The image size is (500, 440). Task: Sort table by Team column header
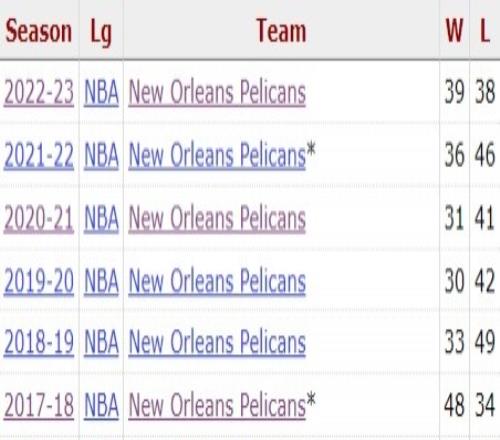(281, 31)
